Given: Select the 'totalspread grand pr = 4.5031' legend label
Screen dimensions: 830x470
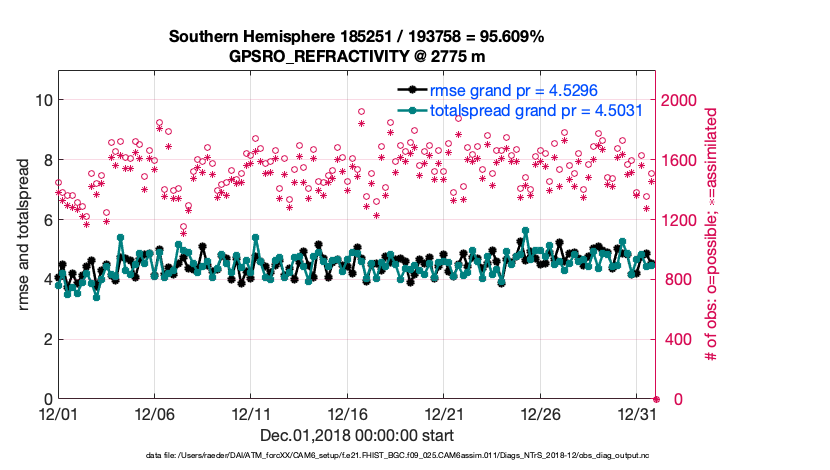Looking at the screenshot, I should point(535,111).
